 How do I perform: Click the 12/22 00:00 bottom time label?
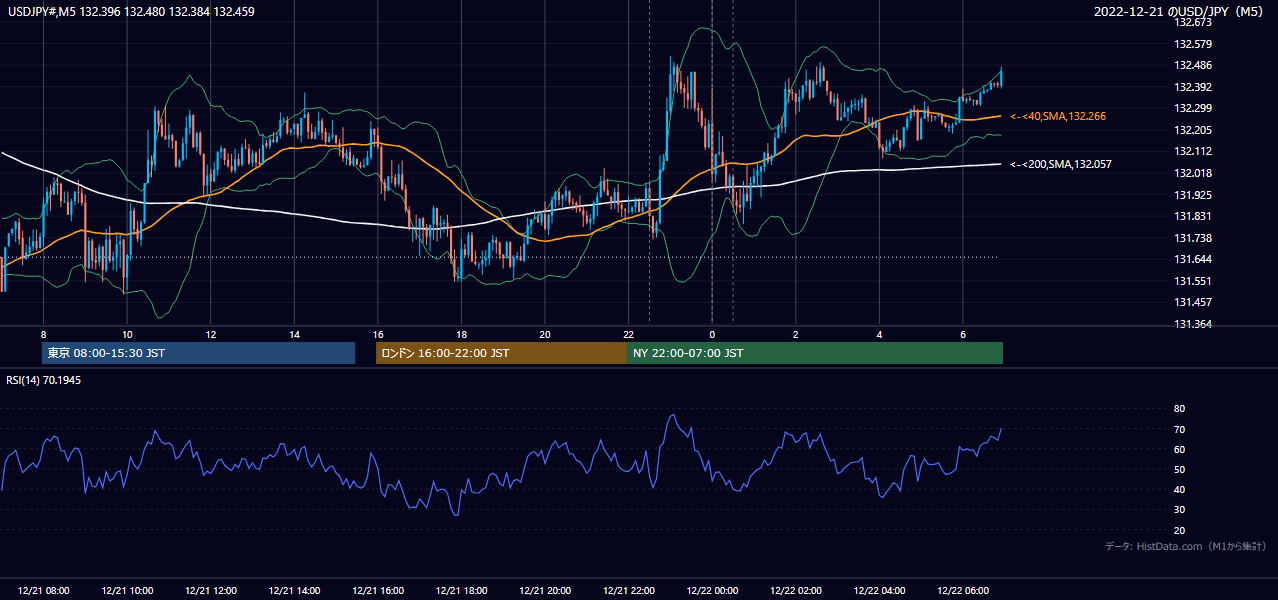(x=712, y=591)
